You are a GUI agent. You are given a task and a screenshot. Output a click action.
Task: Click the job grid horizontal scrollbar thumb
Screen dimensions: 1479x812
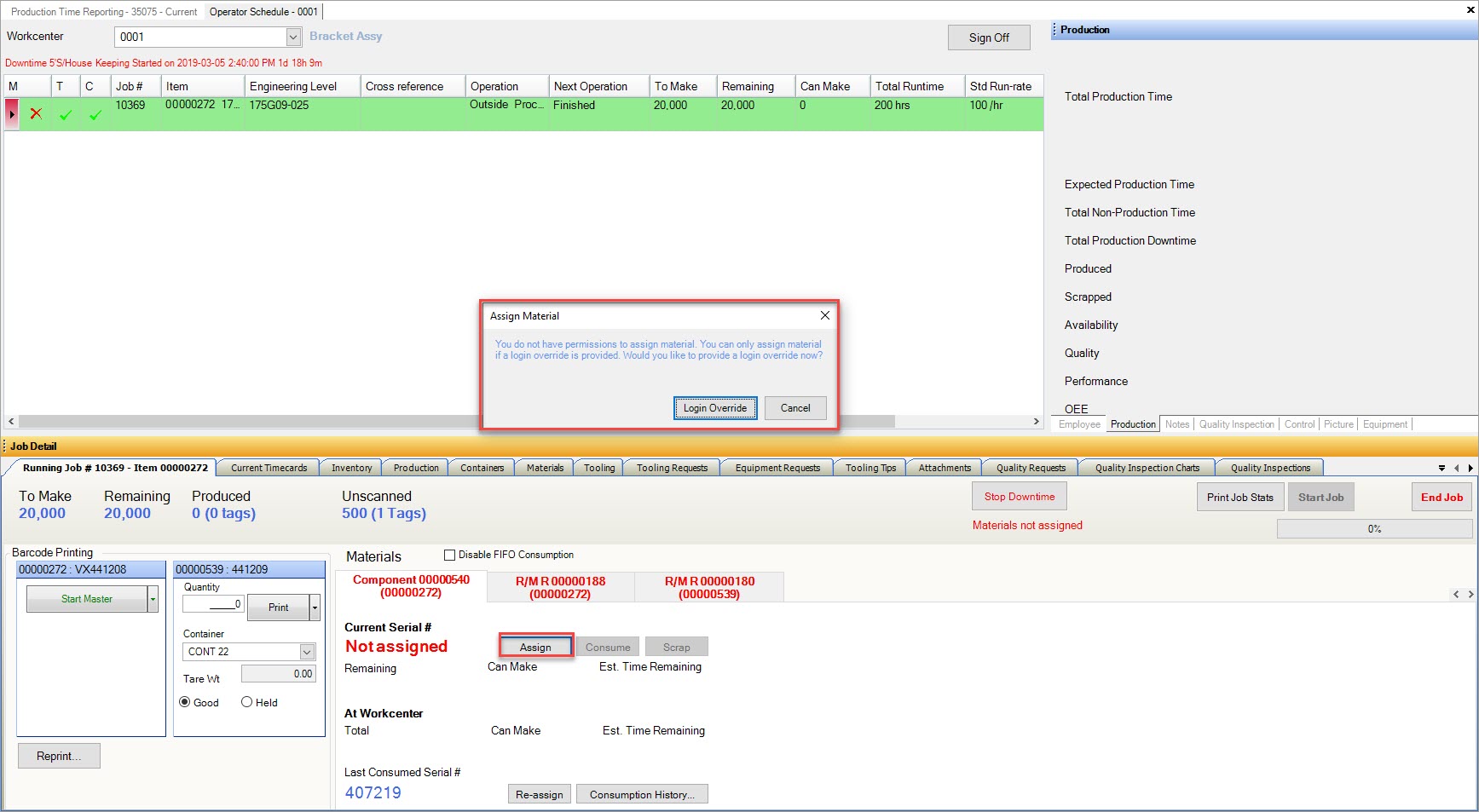456,422
